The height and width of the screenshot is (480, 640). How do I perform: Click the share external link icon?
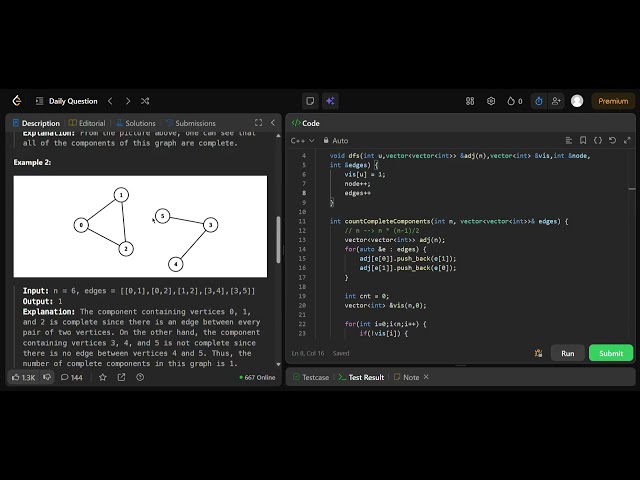[x=122, y=378]
